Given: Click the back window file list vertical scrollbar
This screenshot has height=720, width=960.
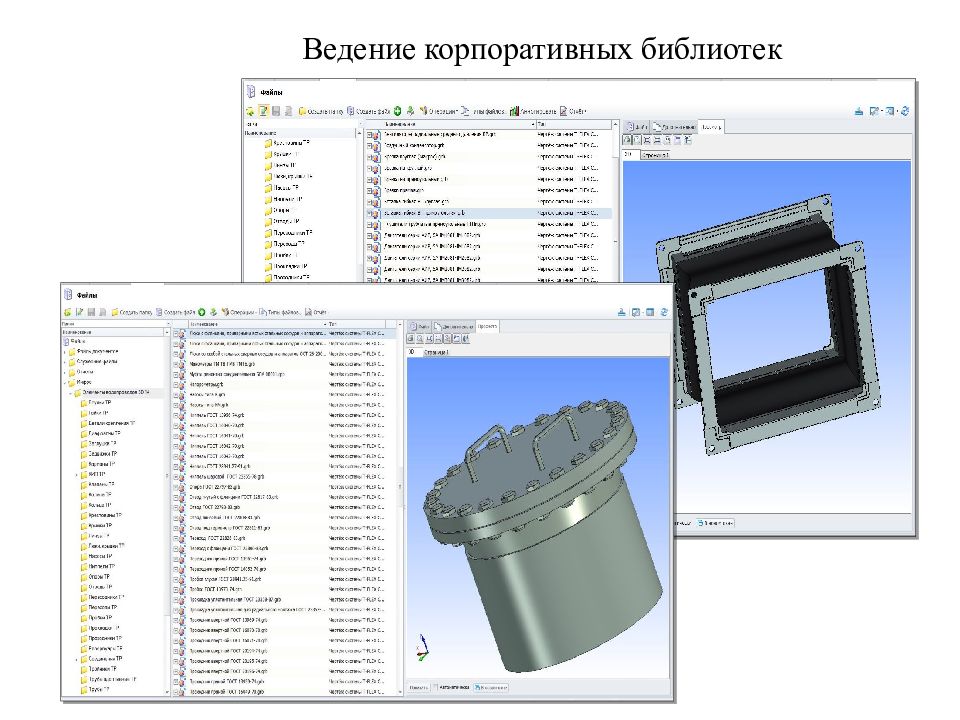Looking at the screenshot, I should pos(615,202).
